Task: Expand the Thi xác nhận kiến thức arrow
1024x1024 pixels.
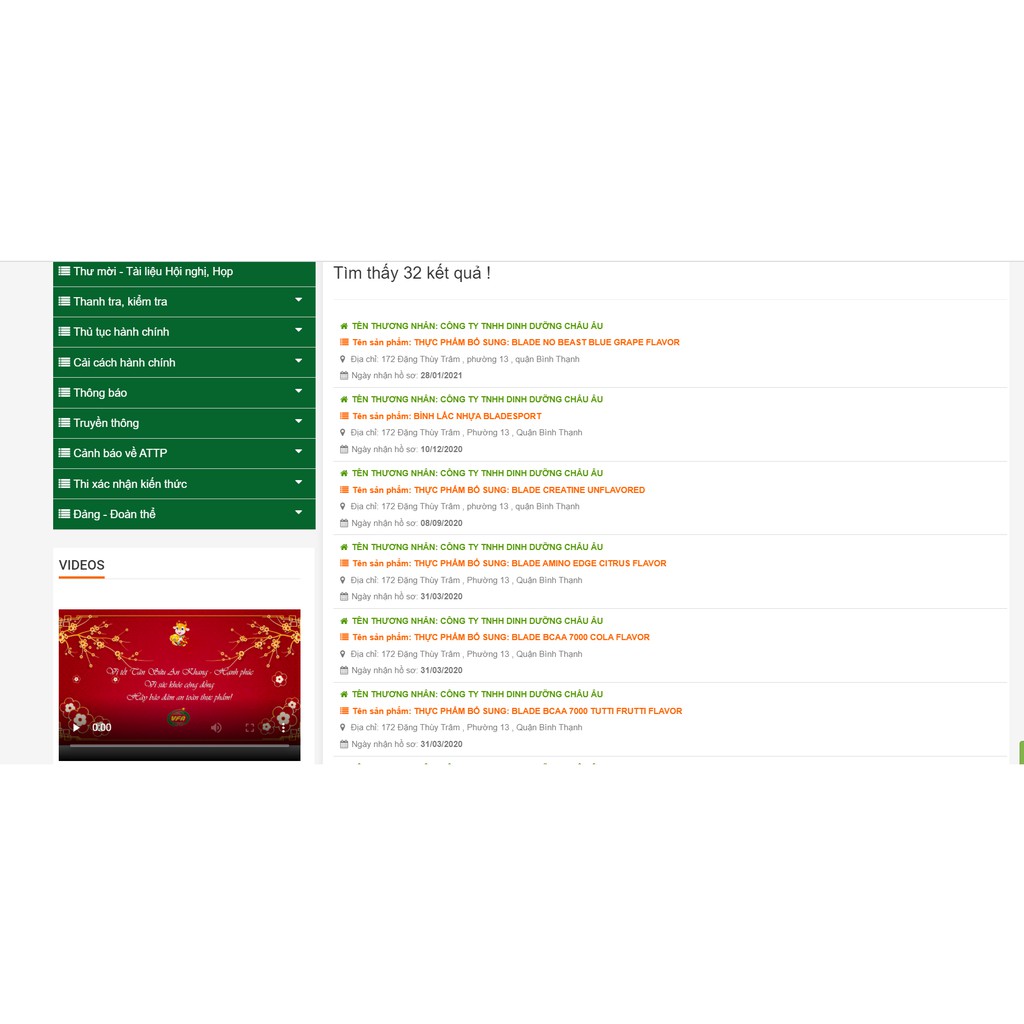Action: point(298,482)
